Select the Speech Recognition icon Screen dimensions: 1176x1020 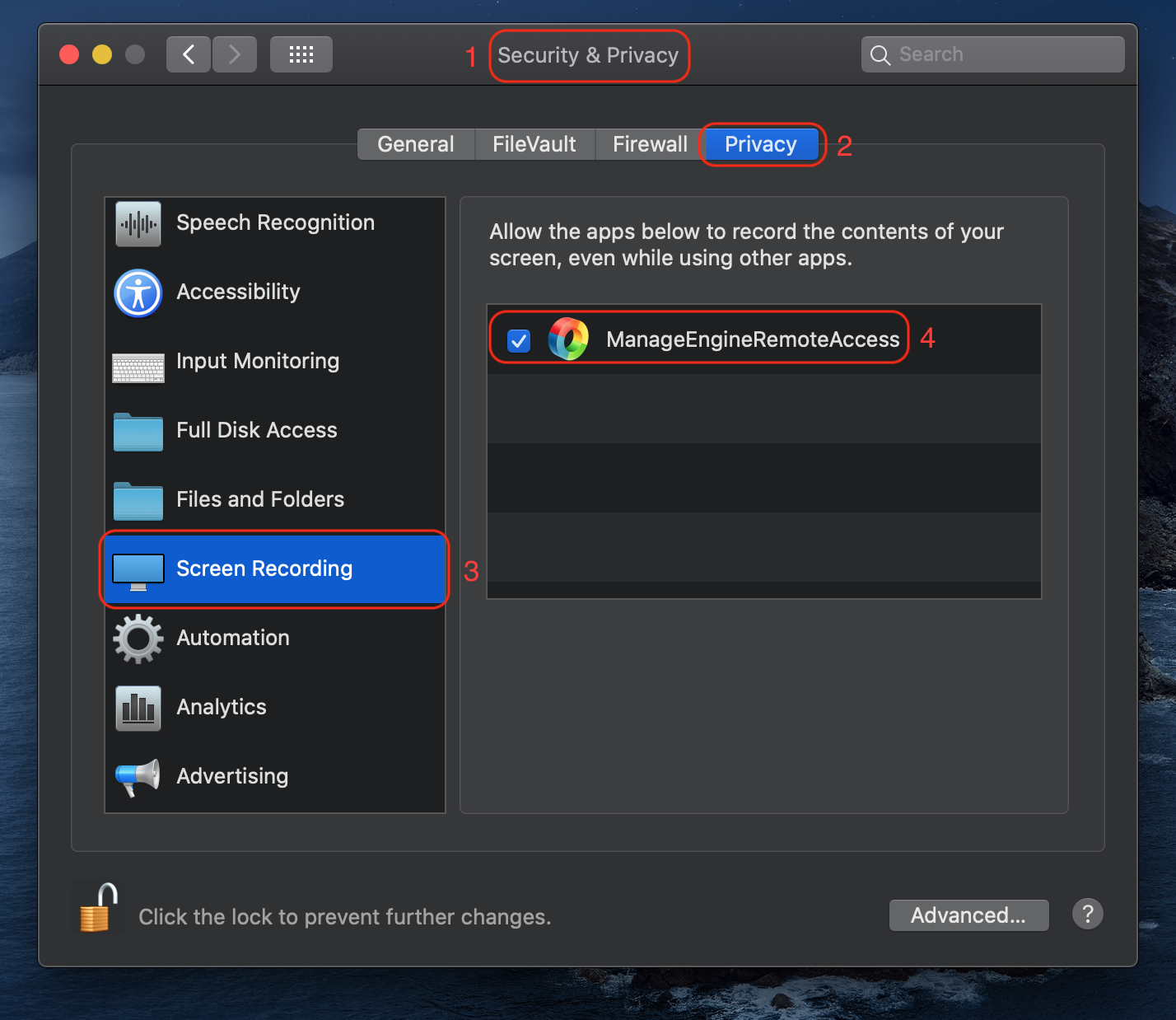coord(137,223)
